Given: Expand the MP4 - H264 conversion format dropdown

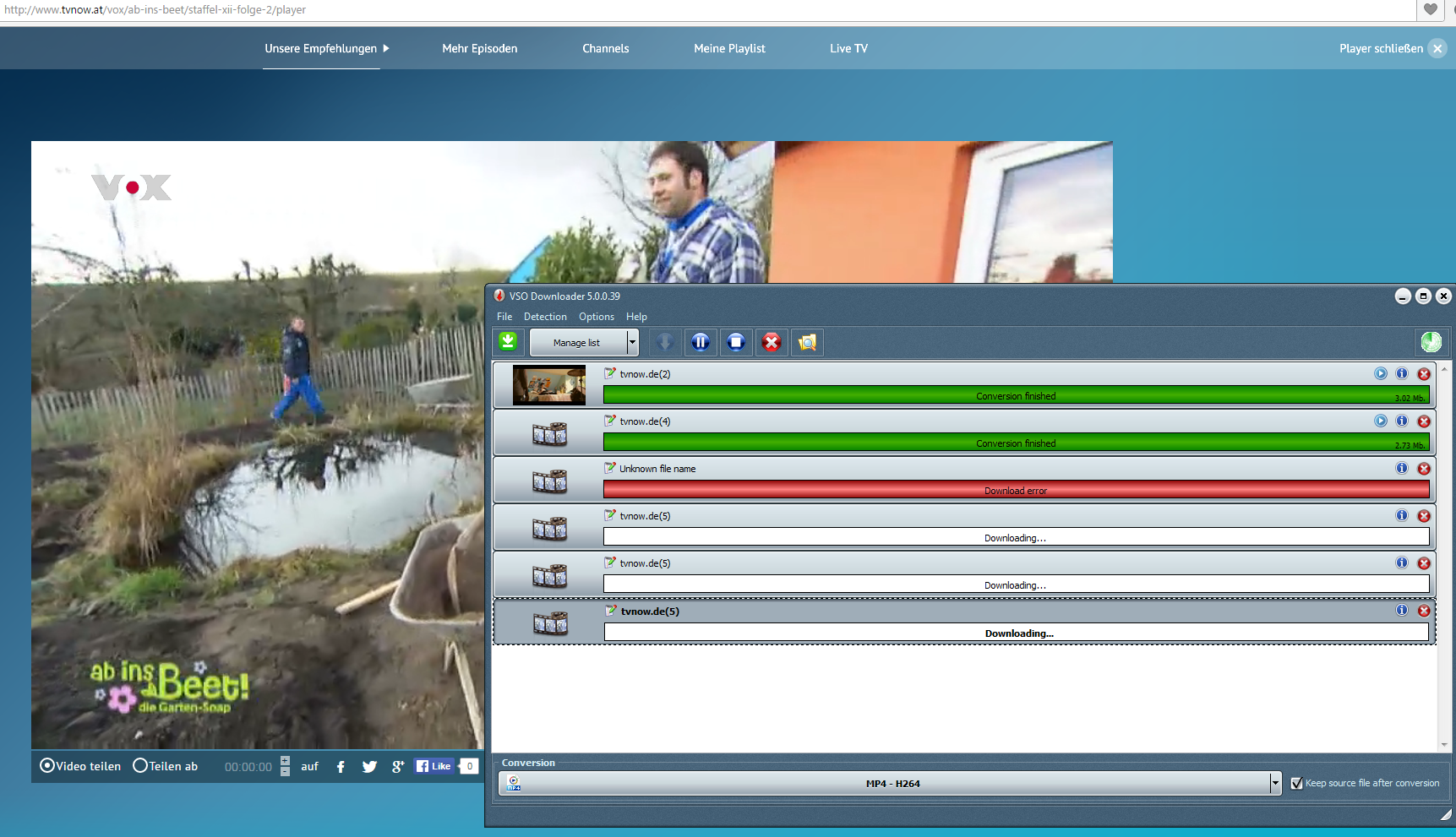Looking at the screenshot, I should point(1275,783).
